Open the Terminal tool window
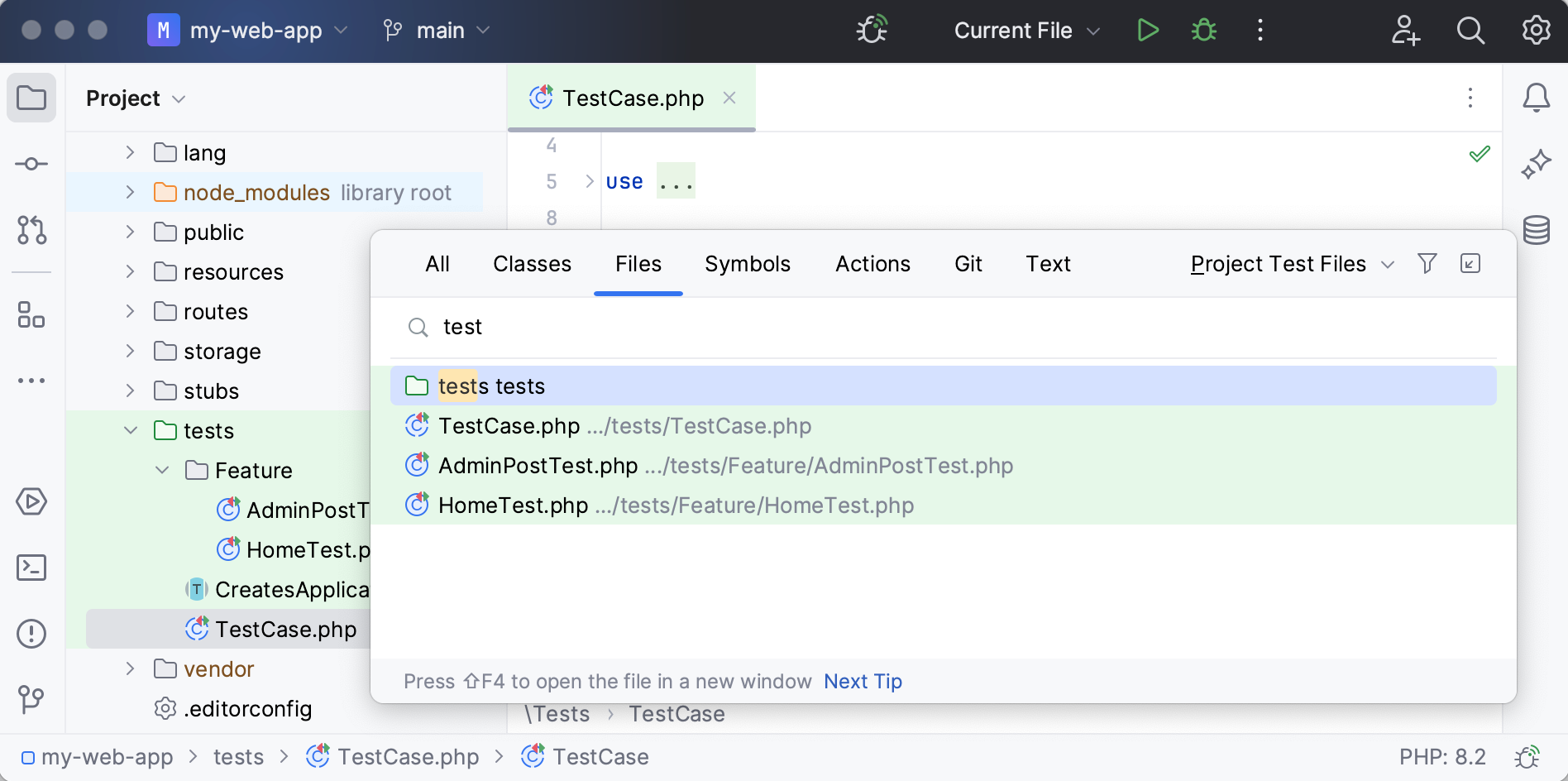This screenshot has height=781, width=1568. pos(31,568)
